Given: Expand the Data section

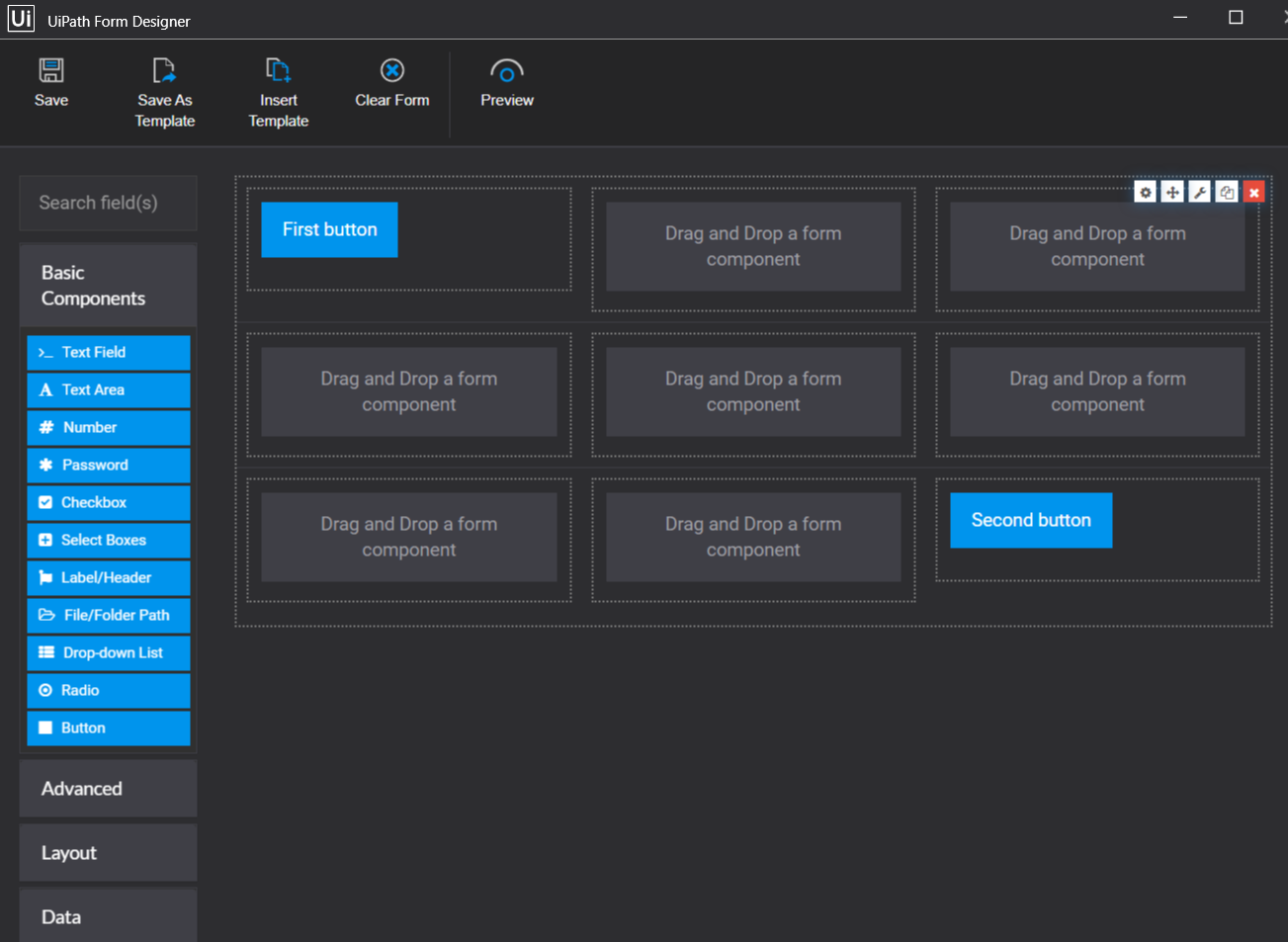Looking at the screenshot, I should point(108,916).
